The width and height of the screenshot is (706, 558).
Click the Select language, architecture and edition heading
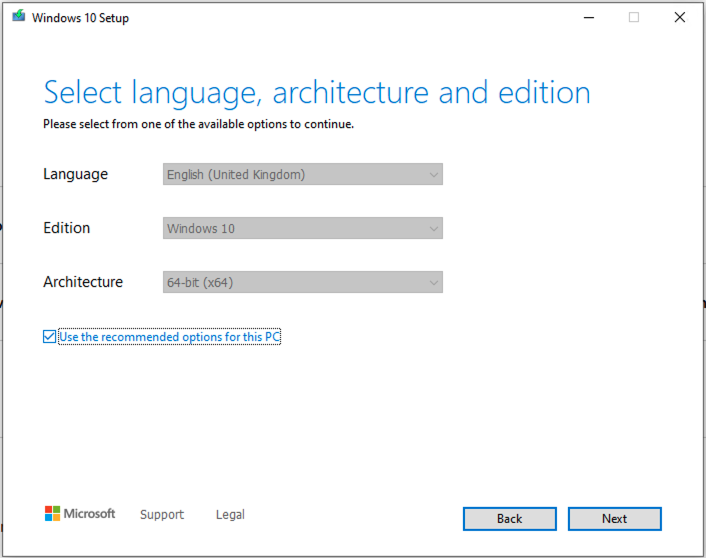(317, 93)
